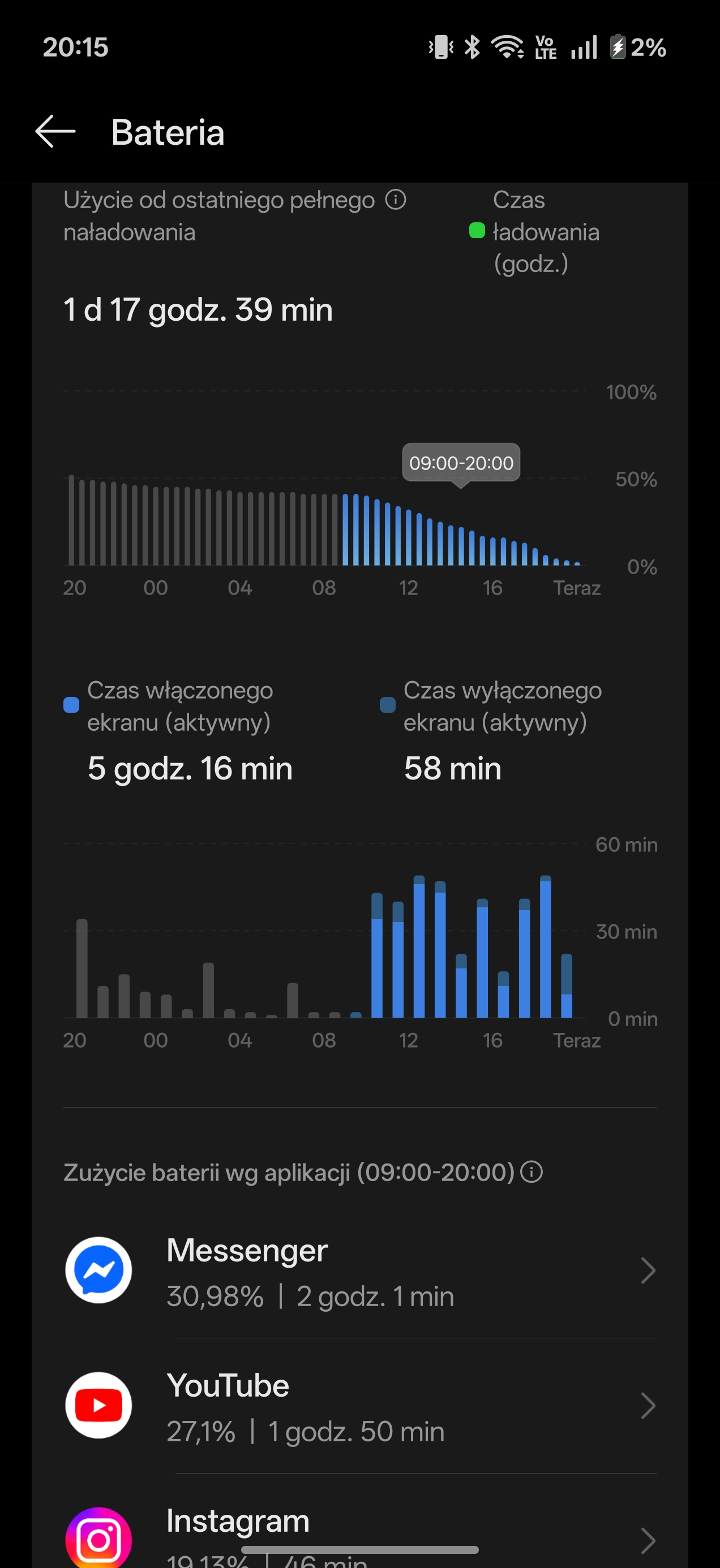Tap info icon next to app battery usage

[x=532, y=1171]
